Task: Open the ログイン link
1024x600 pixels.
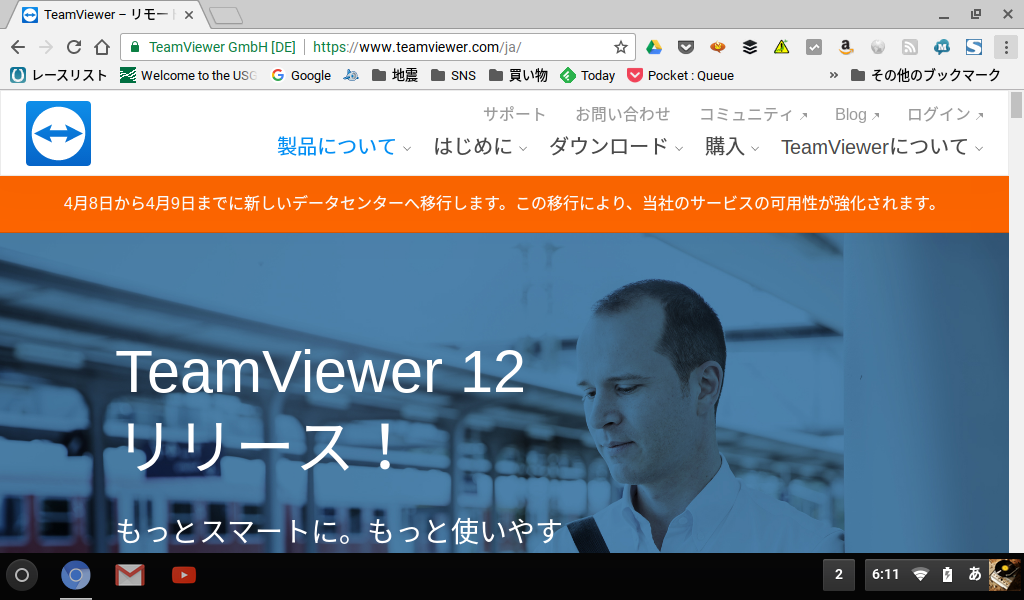Action: [945, 114]
